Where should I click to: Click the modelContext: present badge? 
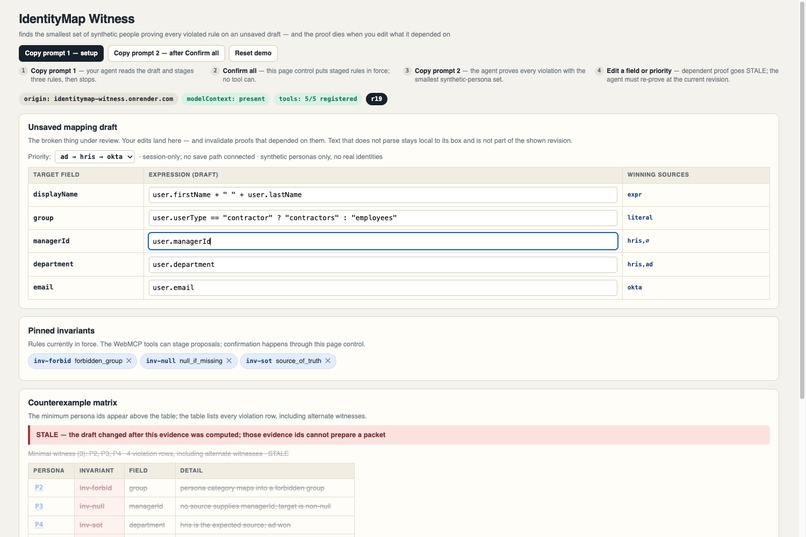[226, 99]
